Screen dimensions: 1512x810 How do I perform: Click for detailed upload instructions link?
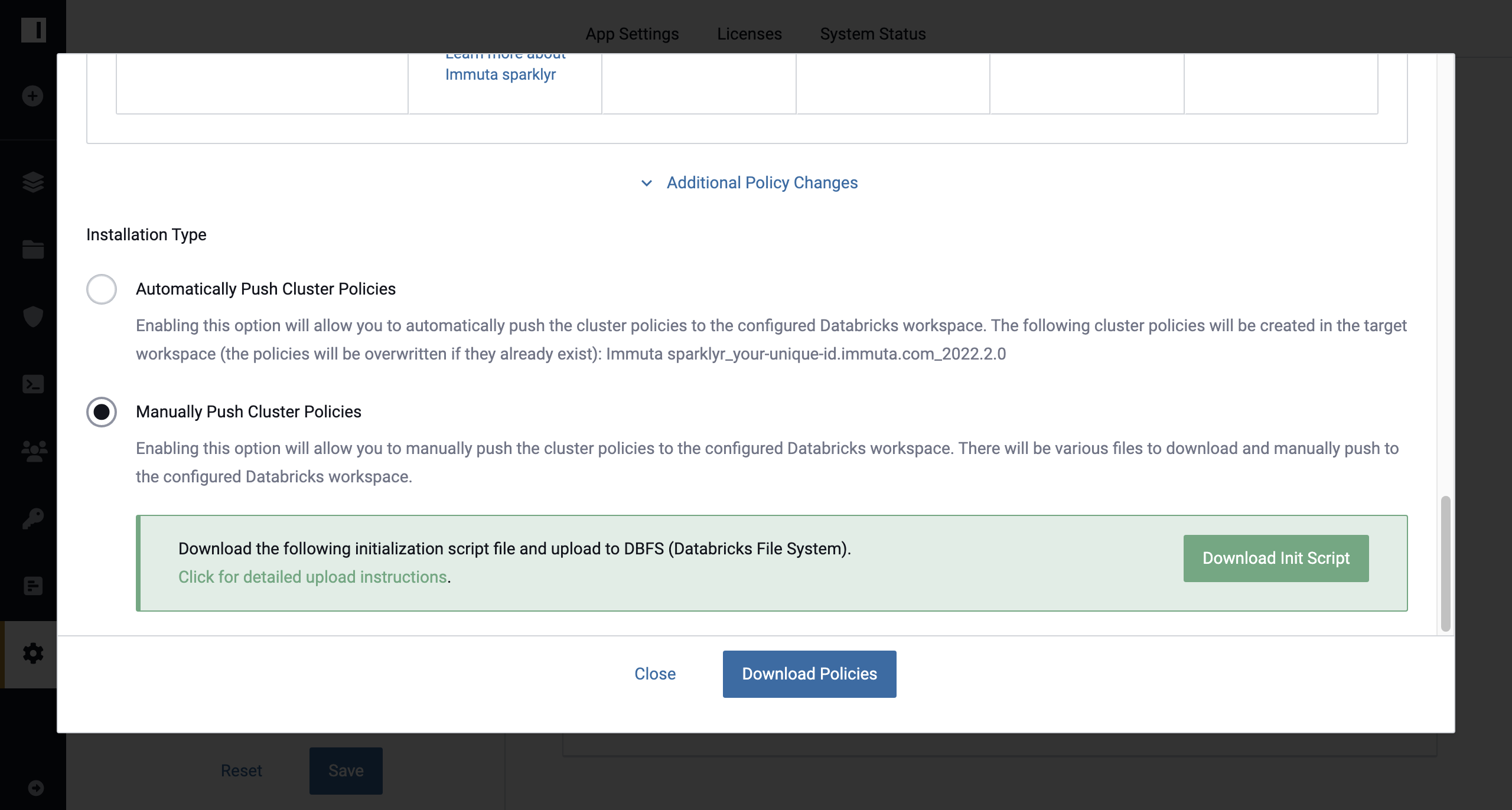pyautogui.click(x=312, y=576)
